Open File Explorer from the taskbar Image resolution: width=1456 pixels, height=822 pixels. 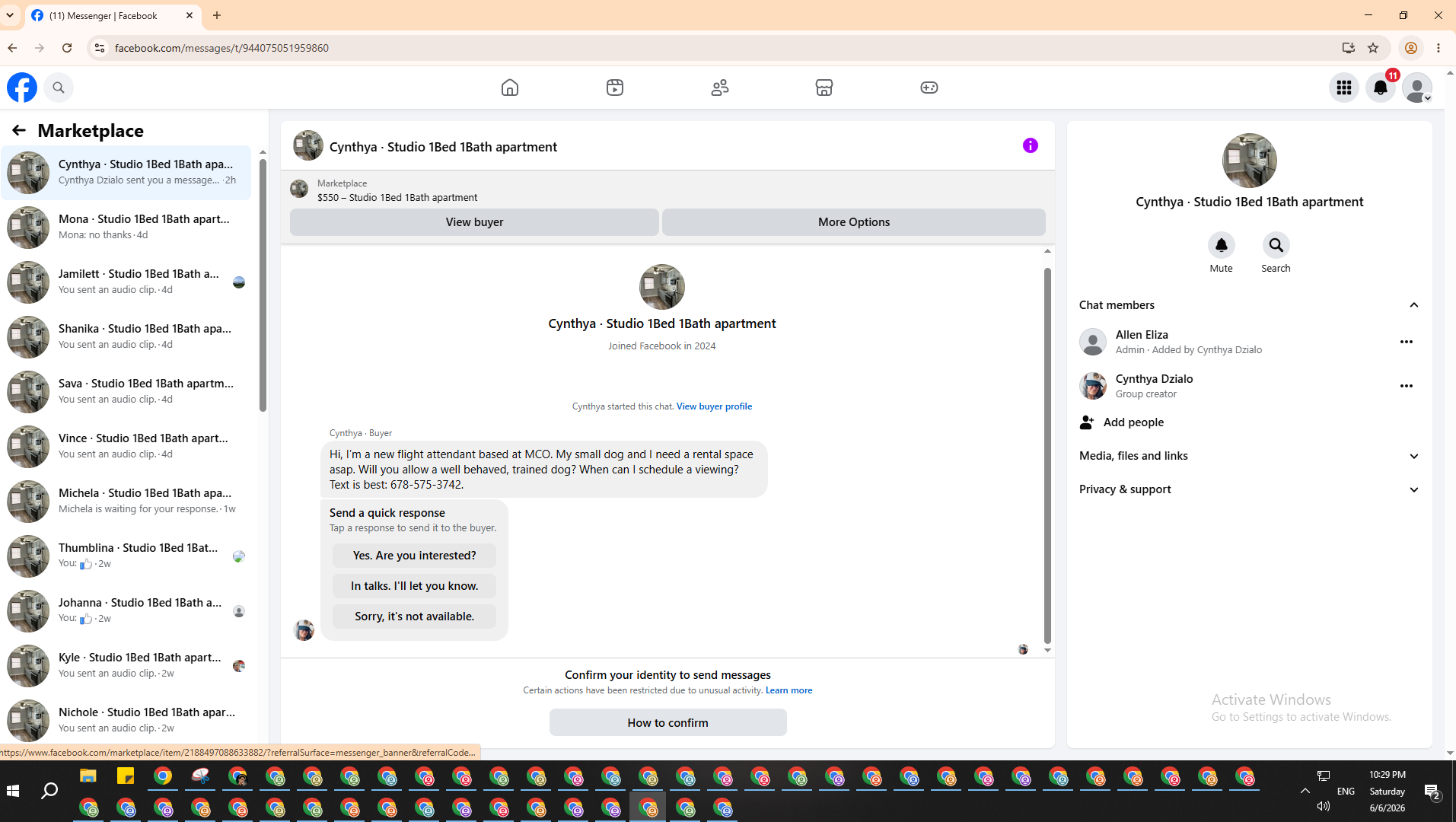coord(88,776)
